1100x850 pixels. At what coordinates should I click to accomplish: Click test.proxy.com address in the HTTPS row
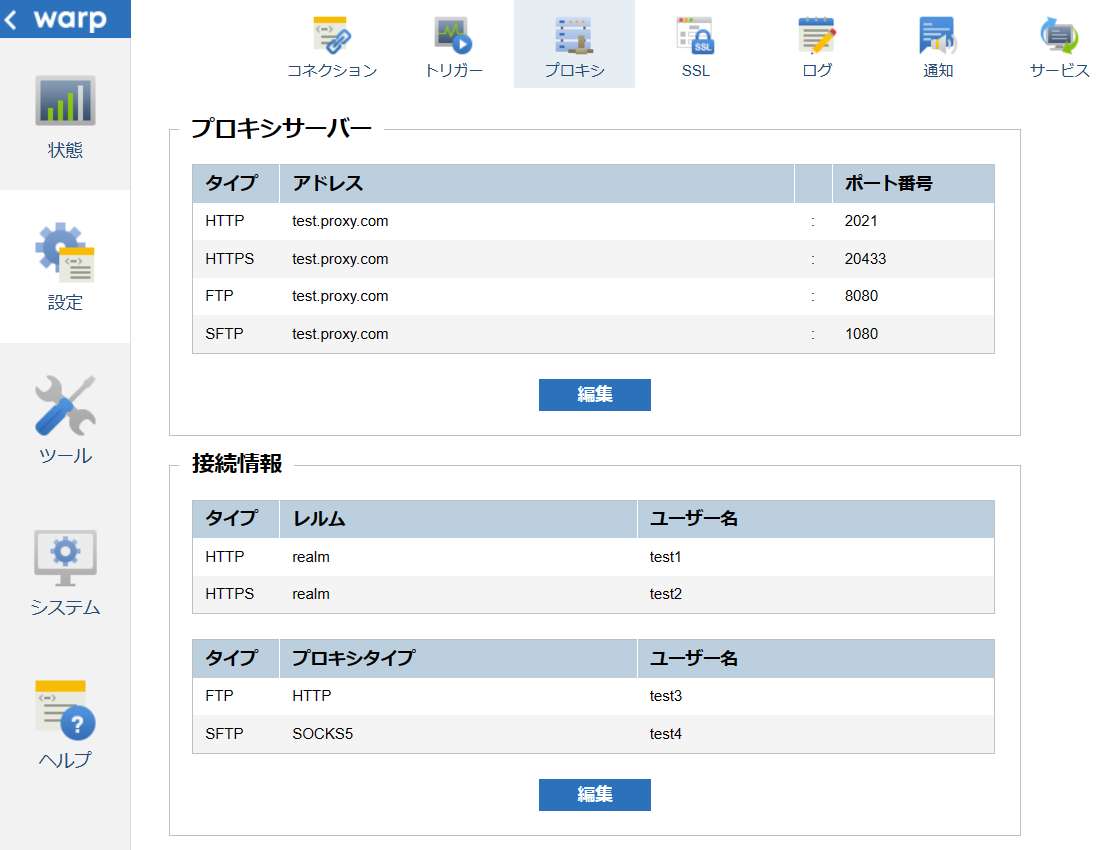[x=340, y=259]
